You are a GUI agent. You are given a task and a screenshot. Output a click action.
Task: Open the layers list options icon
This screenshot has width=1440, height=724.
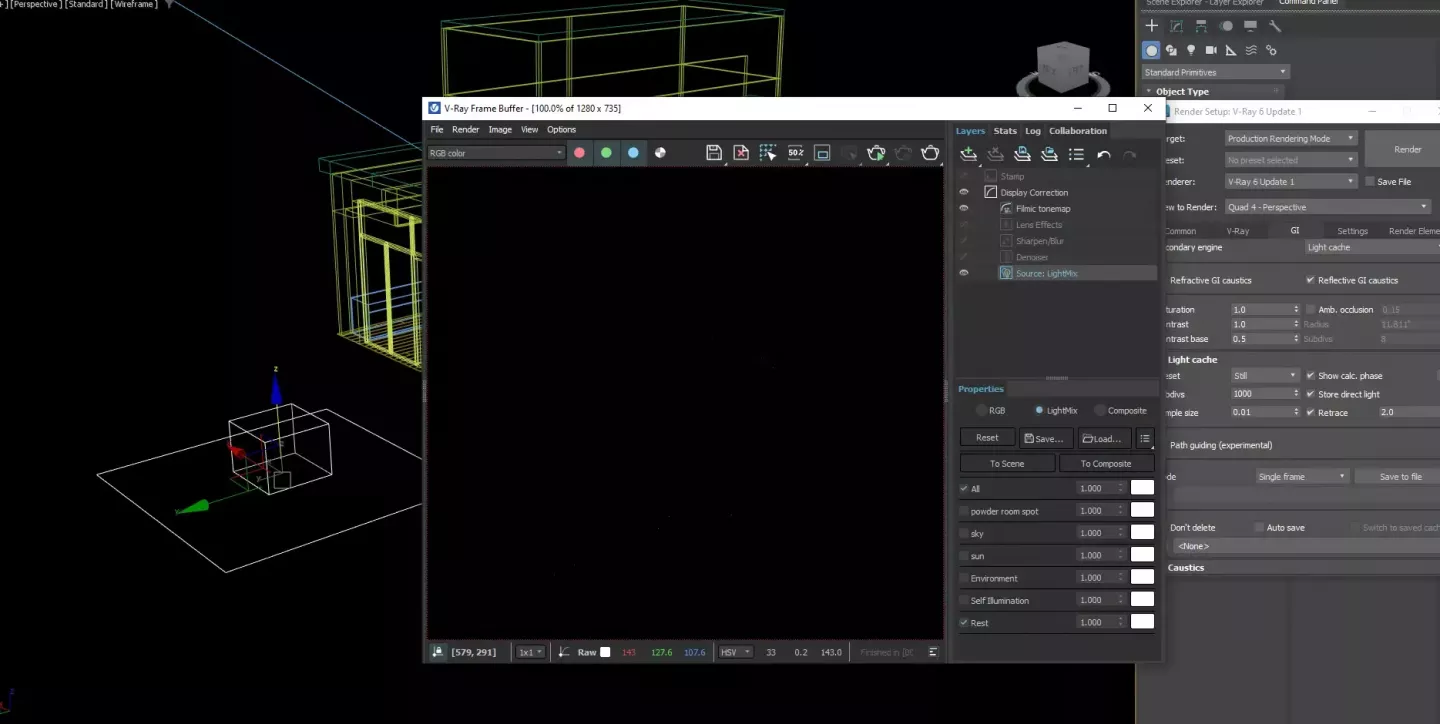(1076, 154)
